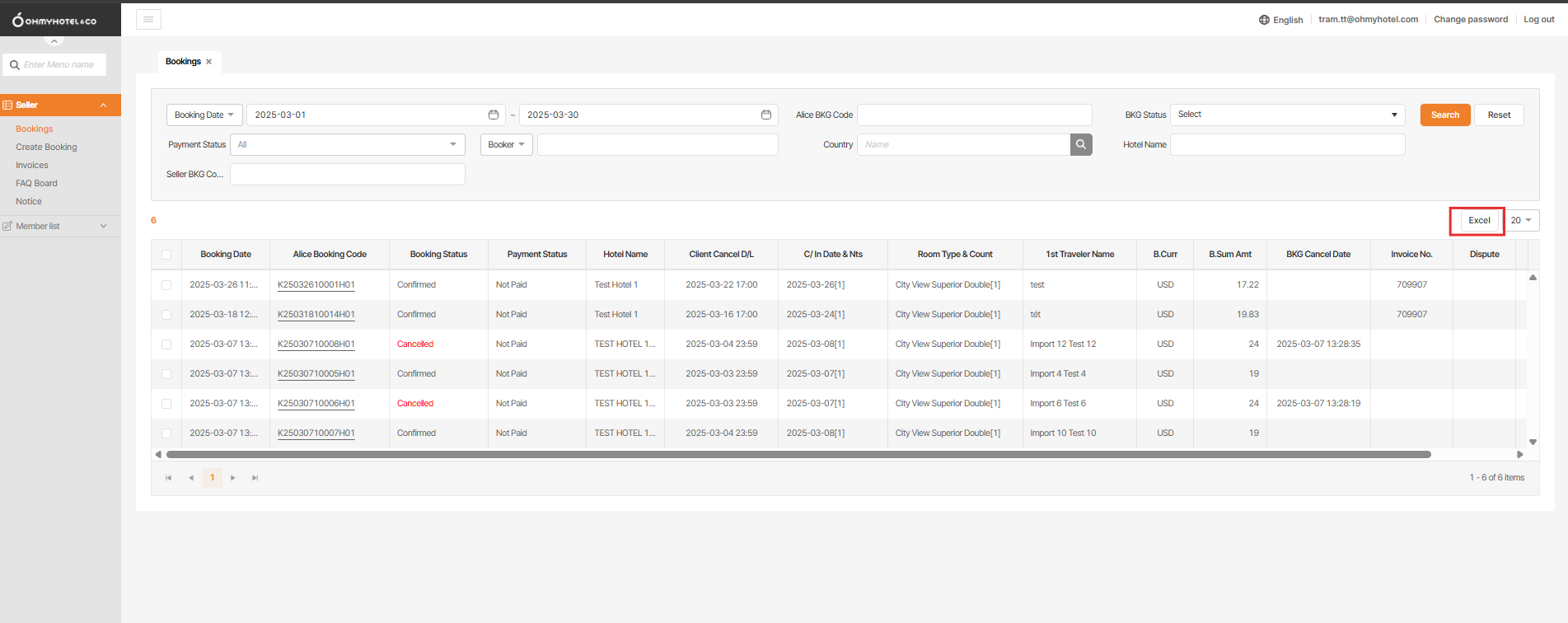The height and width of the screenshot is (623, 1568).
Task: Open the start date calendar picker icon
Action: pos(494,115)
